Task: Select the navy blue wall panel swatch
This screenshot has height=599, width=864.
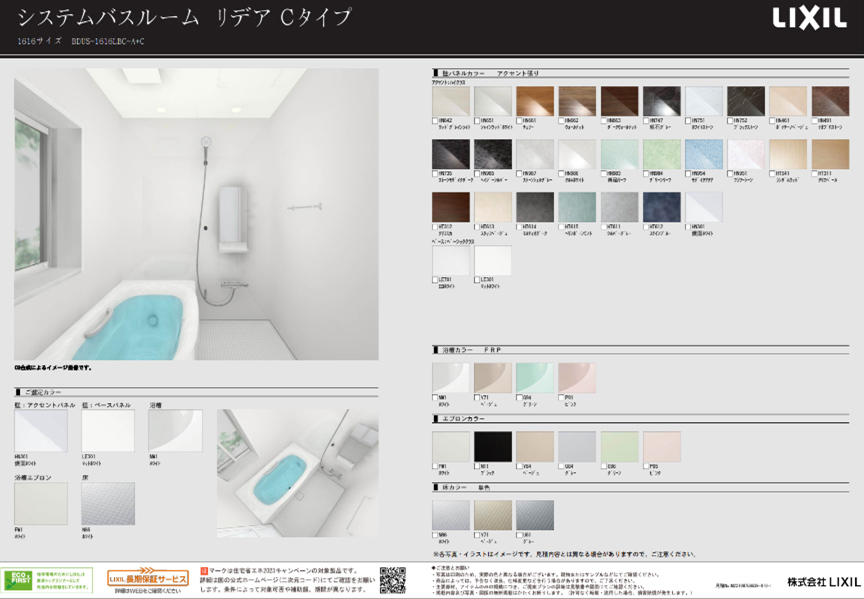Action: (x=662, y=207)
